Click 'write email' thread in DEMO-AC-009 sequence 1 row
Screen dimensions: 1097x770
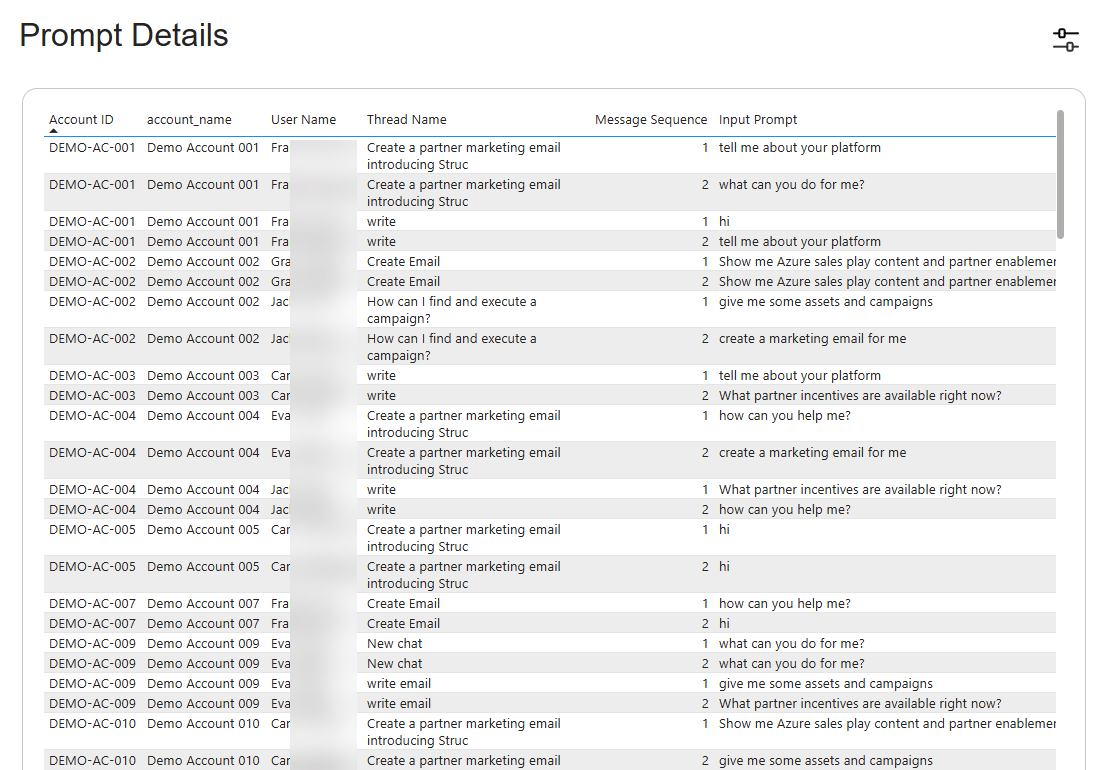click(399, 683)
